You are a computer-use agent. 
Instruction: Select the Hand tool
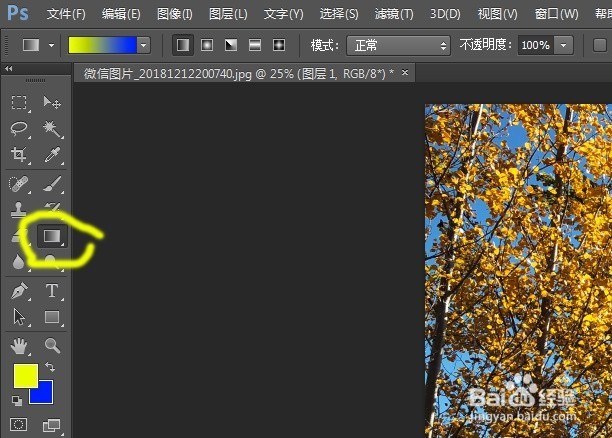point(19,346)
